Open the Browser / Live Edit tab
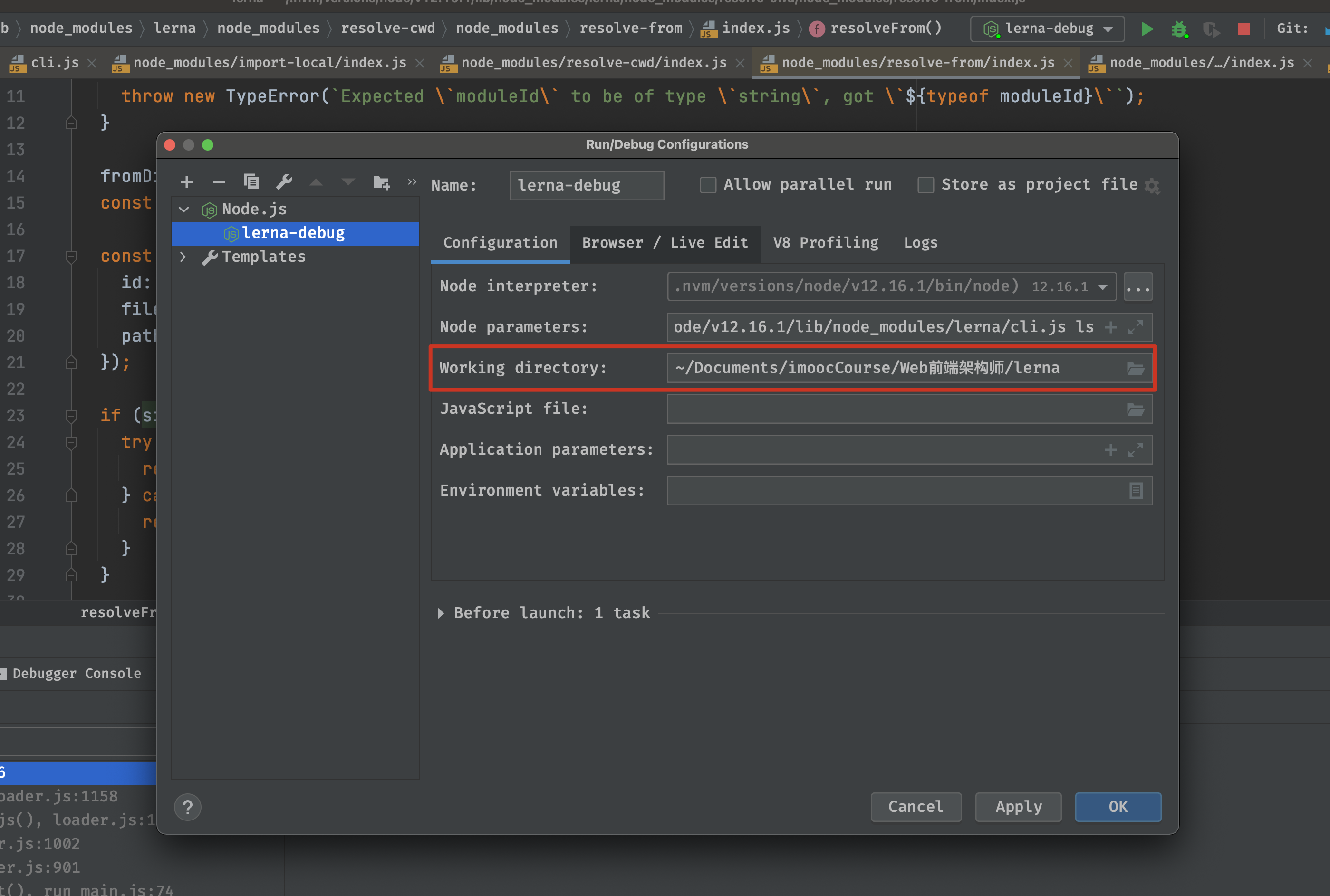The height and width of the screenshot is (896, 1330). point(665,243)
